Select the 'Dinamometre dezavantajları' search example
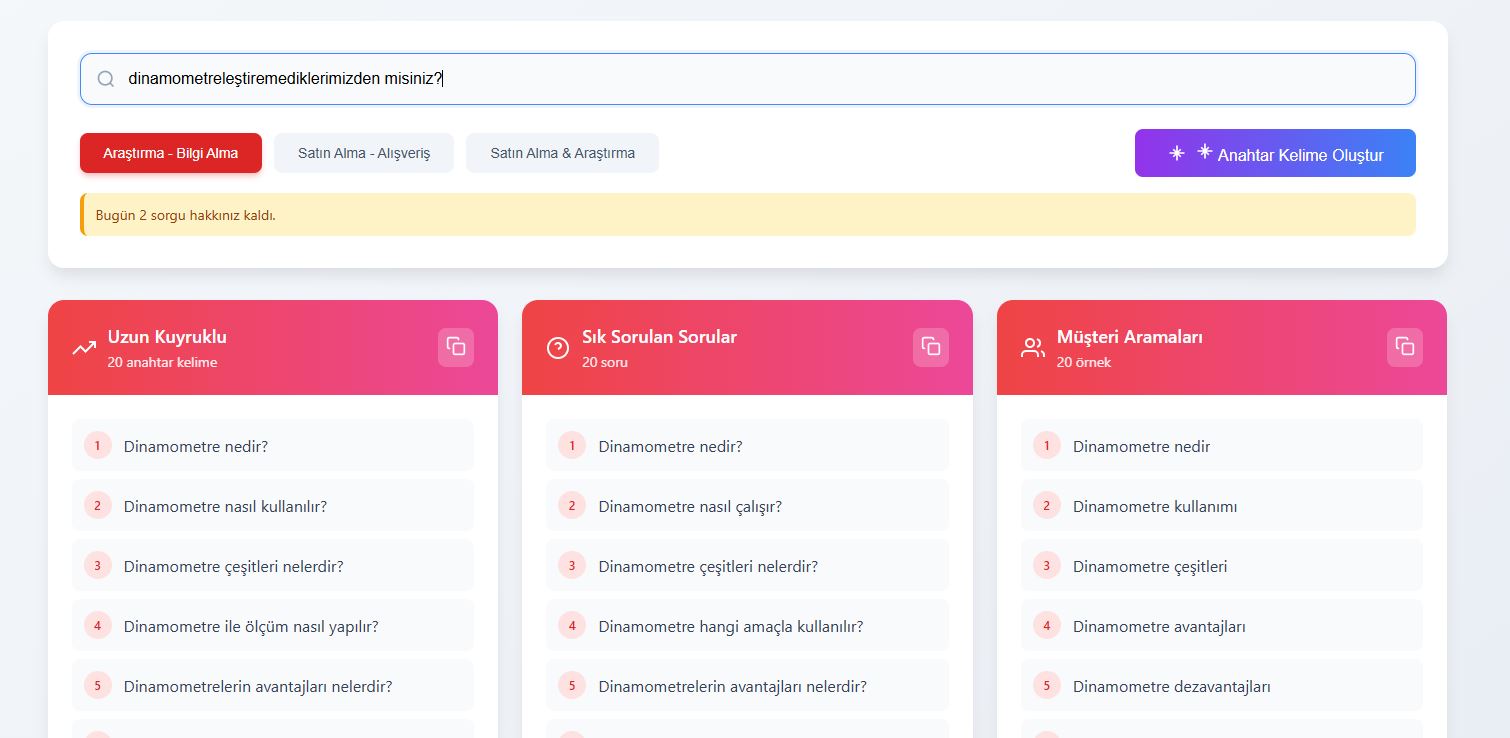This screenshot has width=1510, height=738. click(1222, 686)
